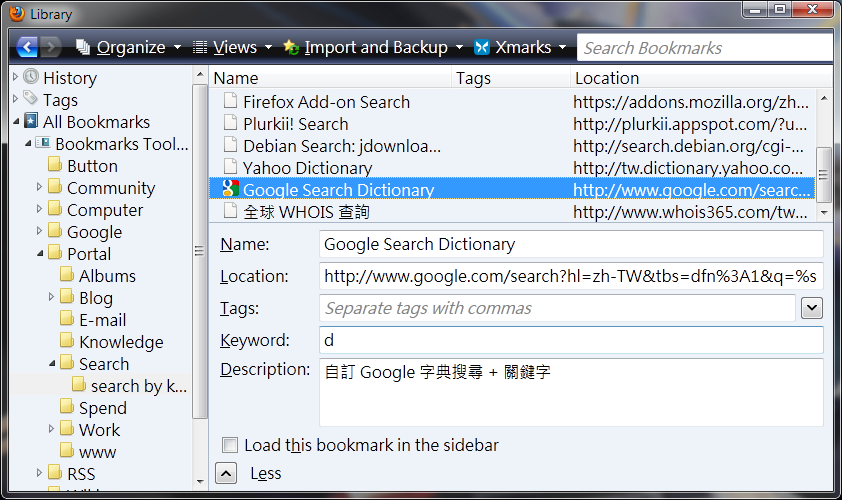
Task: Click the History clock icon
Action: click(x=31, y=77)
